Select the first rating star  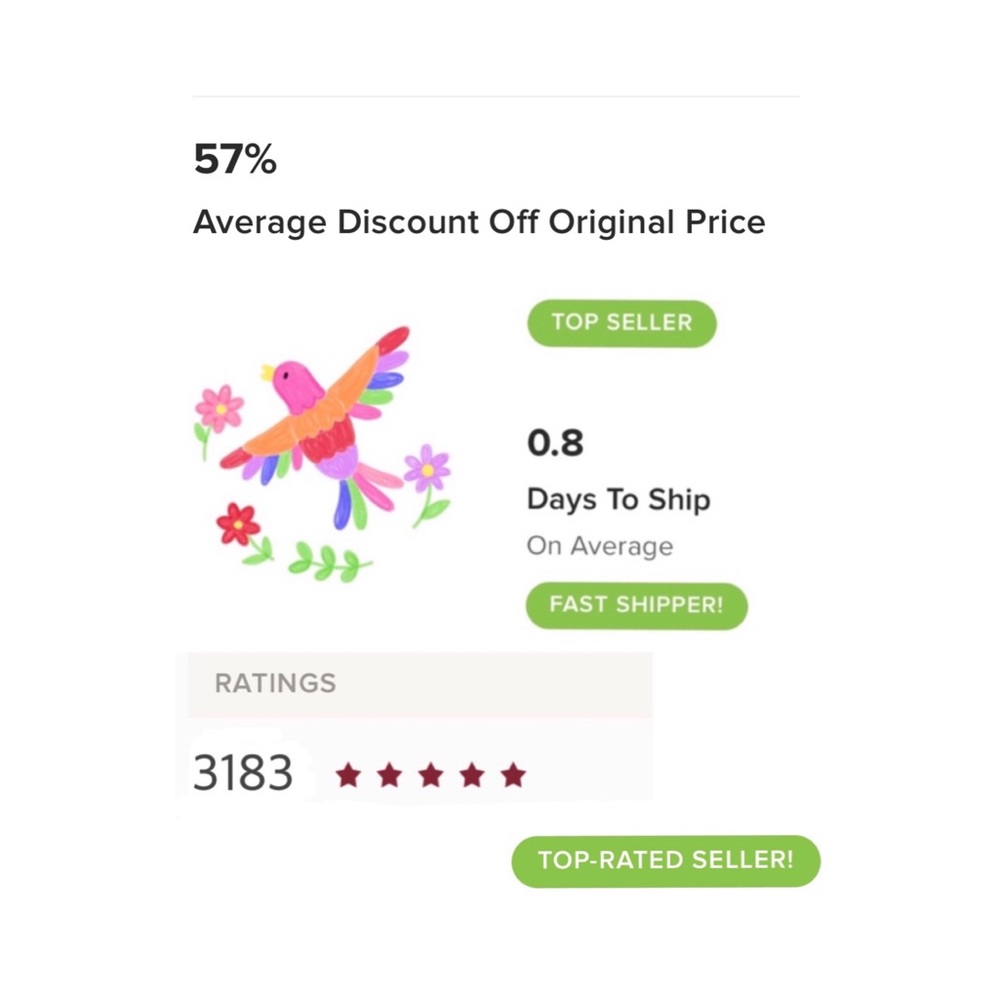(x=349, y=776)
